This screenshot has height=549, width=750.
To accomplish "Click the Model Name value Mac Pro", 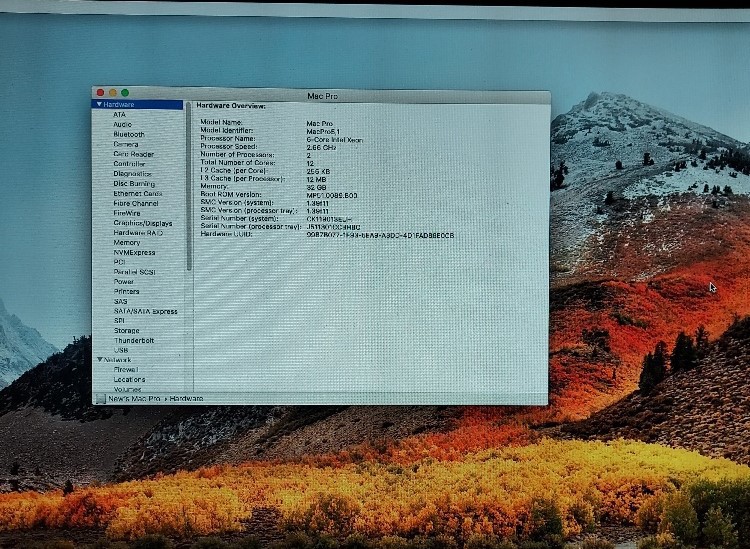I will (320, 123).
